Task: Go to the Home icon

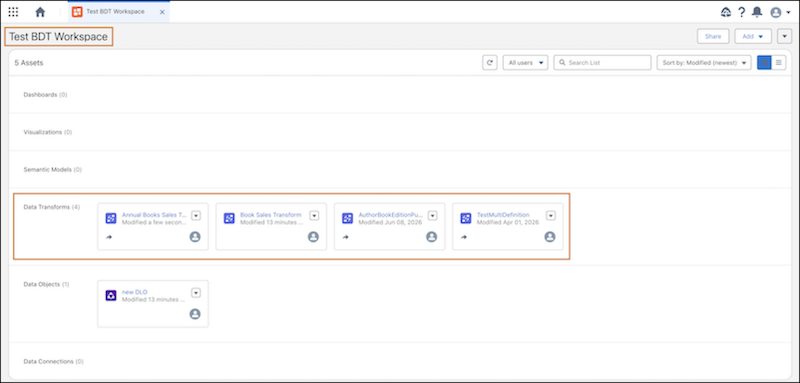Action: point(40,12)
